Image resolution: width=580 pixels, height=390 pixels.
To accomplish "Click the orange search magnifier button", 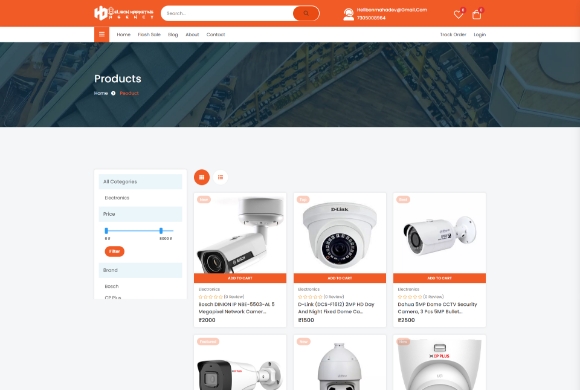I will click(306, 13).
